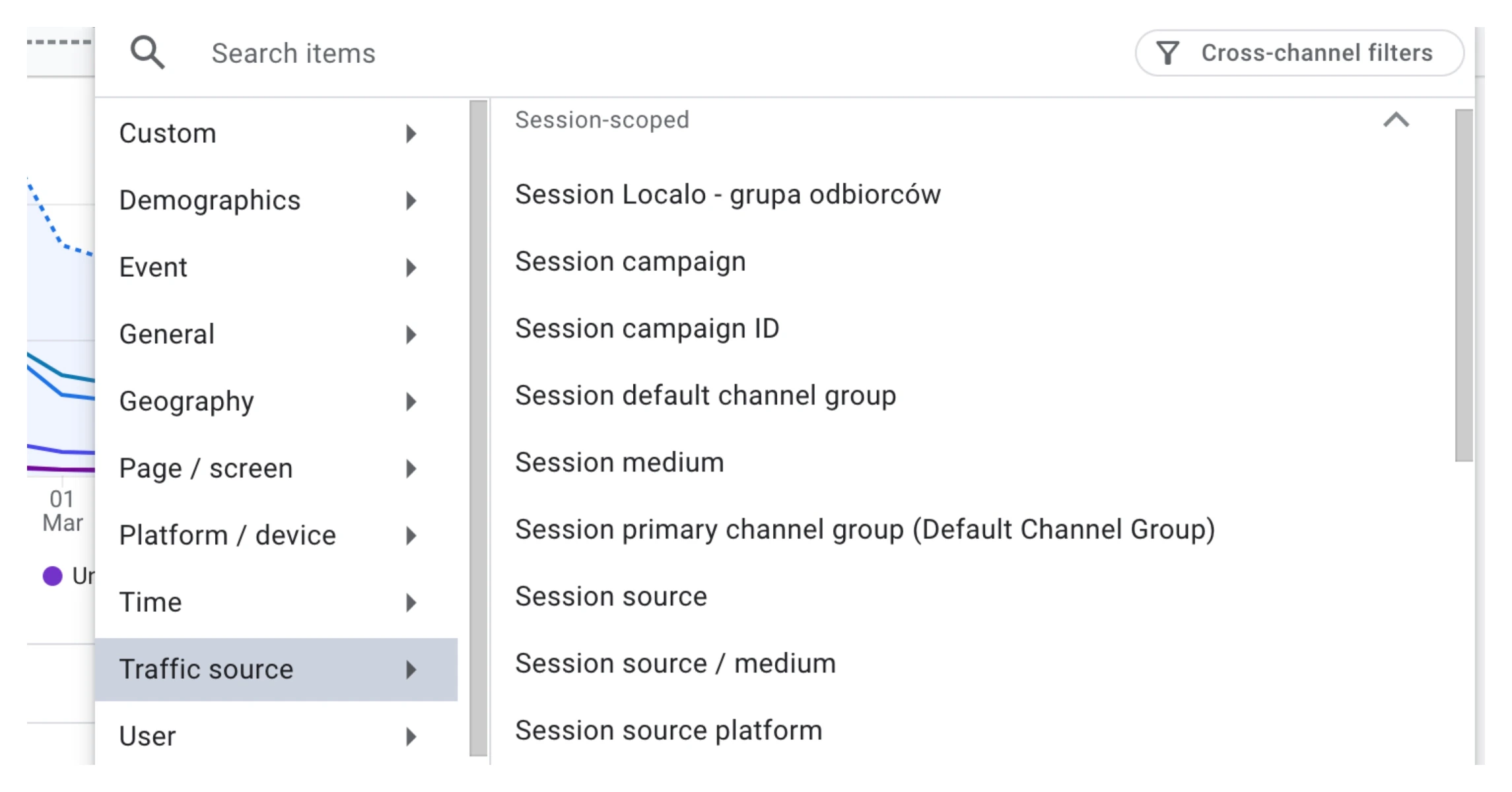The height and width of the screenshot is (792, 1512).
Task: Select Session Localo - grupa odbiorców
Action: pyautogui.click(x=728, y=195)
